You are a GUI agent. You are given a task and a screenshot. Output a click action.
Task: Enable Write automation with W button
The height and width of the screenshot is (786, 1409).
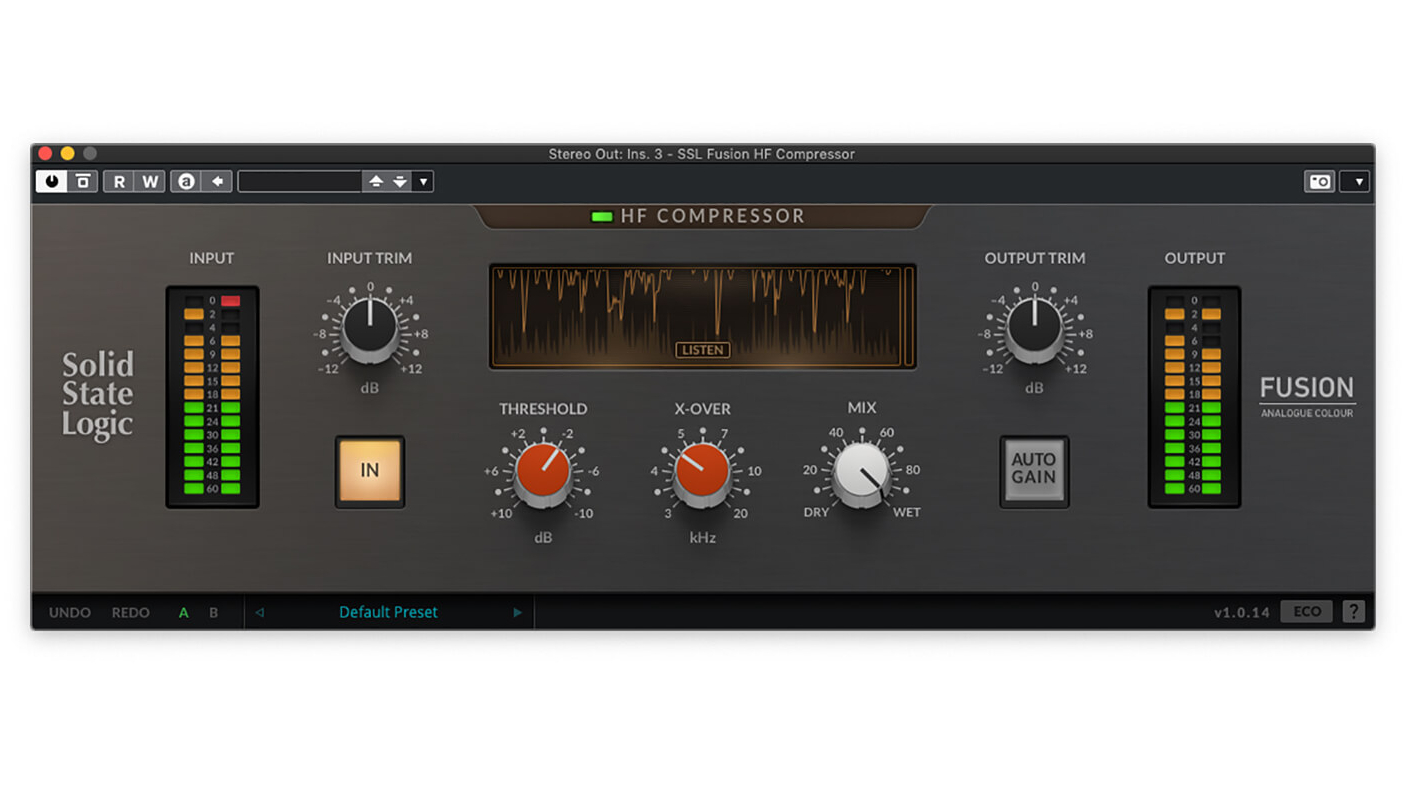(x=150, y=181)
